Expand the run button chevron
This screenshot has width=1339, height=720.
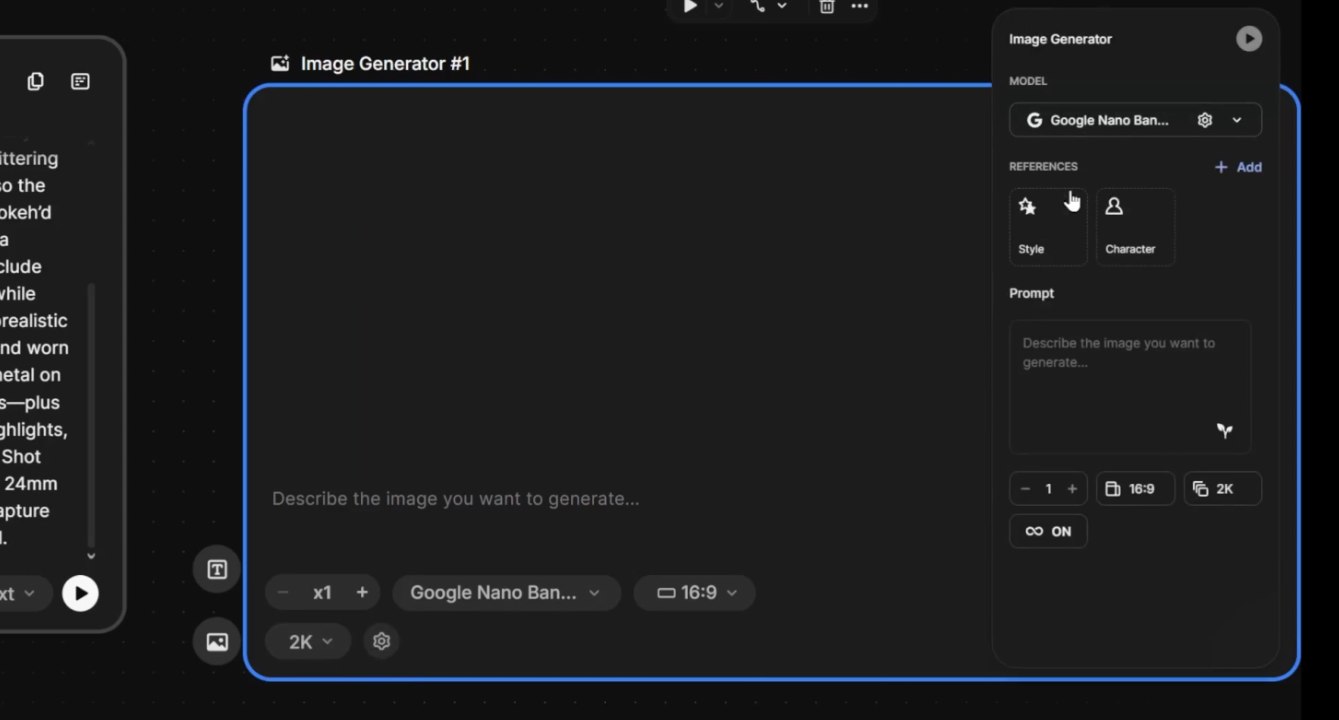717,7
